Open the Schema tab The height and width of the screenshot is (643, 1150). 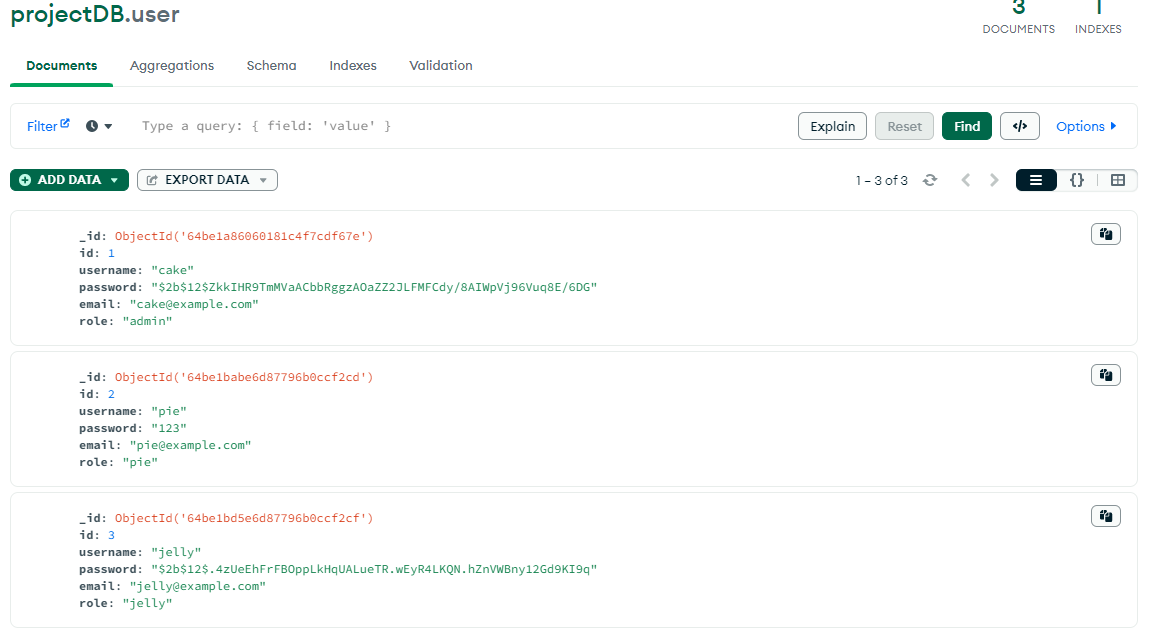[271, 66]
